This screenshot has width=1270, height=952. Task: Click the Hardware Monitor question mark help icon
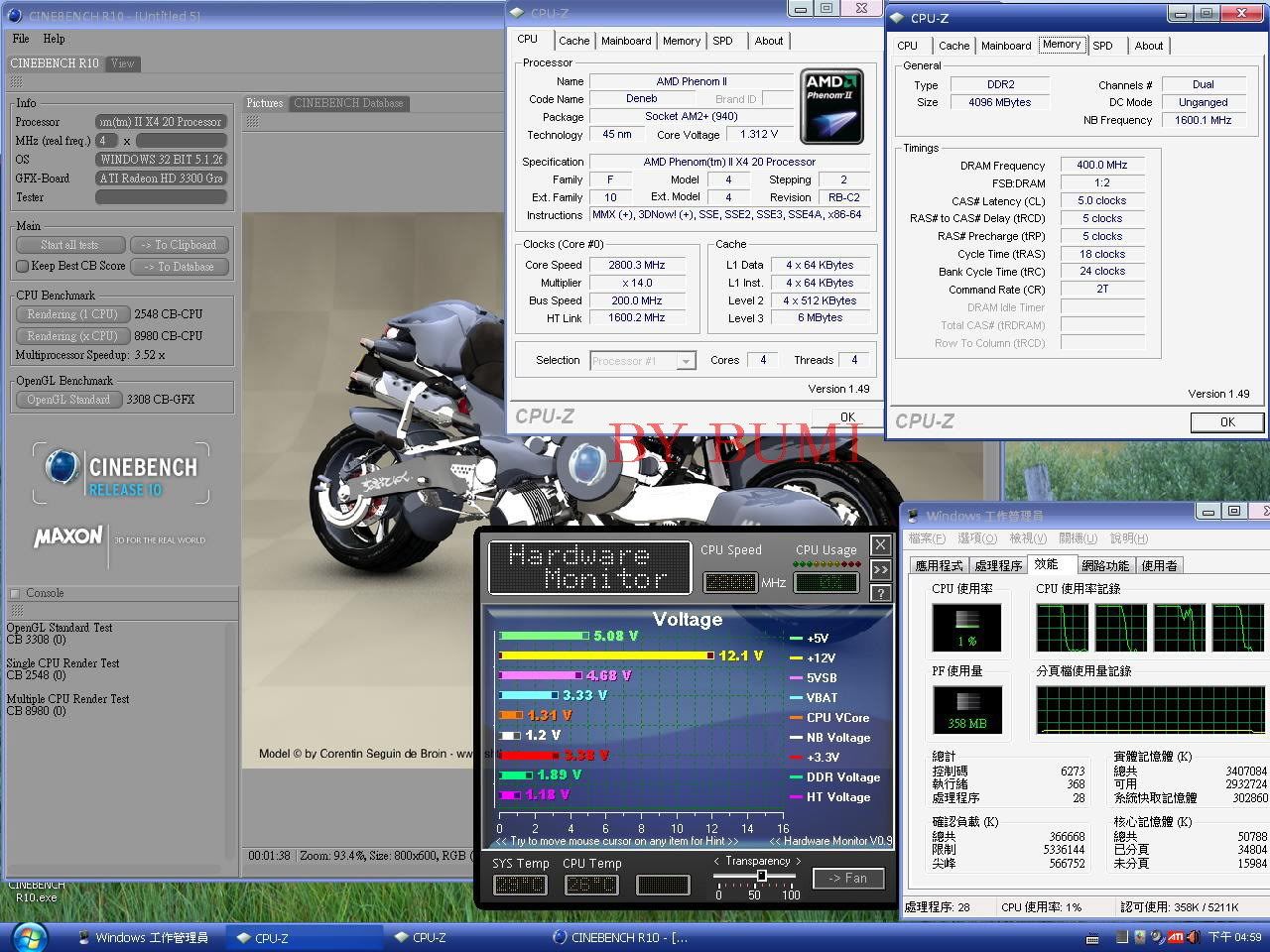coord(880,593)
